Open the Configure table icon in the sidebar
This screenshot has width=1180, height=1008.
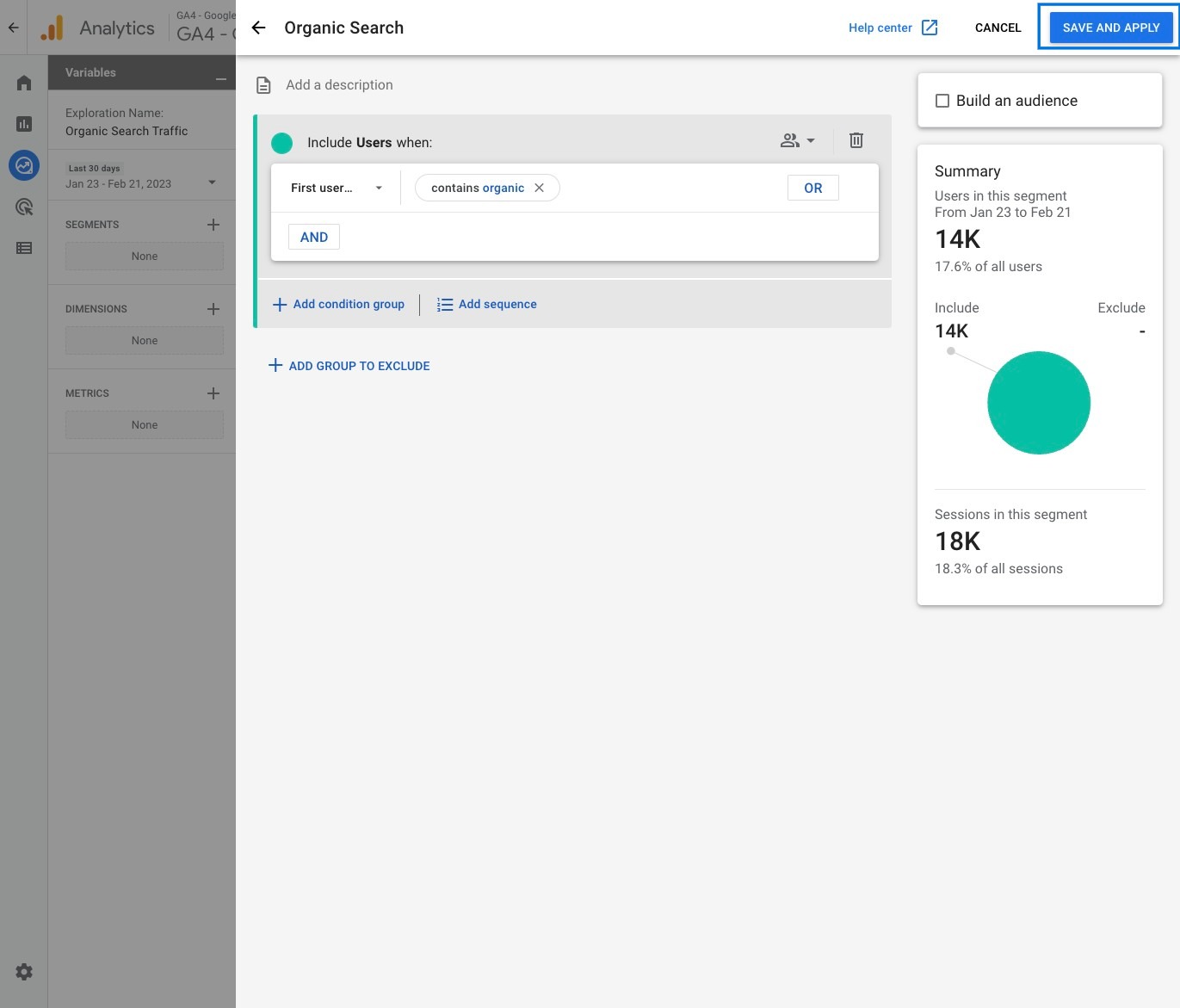pos(24,248)
